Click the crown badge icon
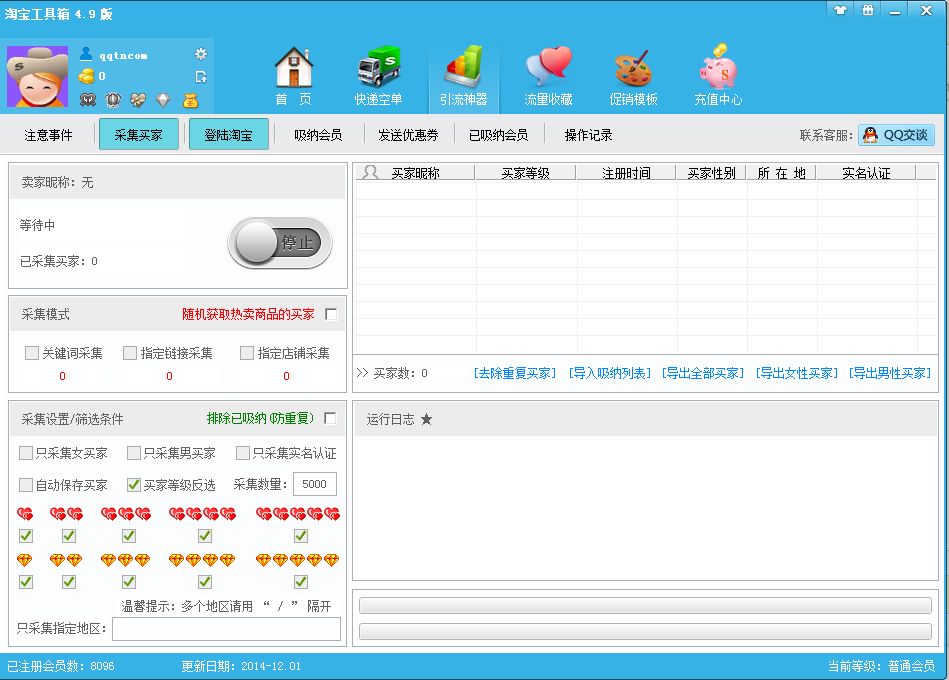Viewport: 949px width, 680px height. pos(113,100)
